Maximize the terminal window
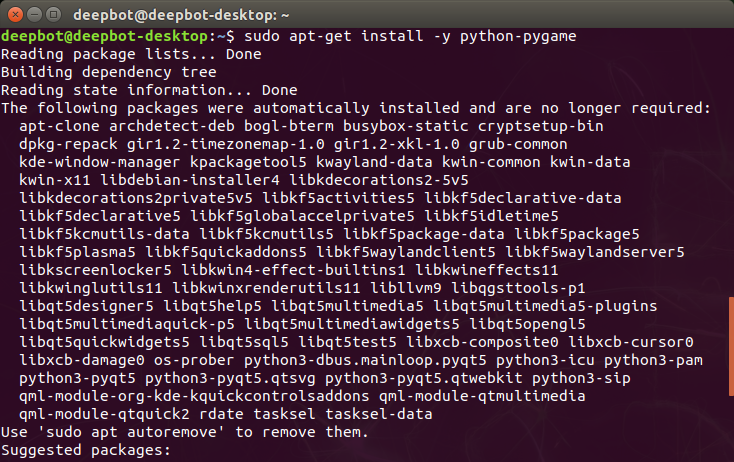This screenshot has height=462, width=734. click(x=53, y=15)
